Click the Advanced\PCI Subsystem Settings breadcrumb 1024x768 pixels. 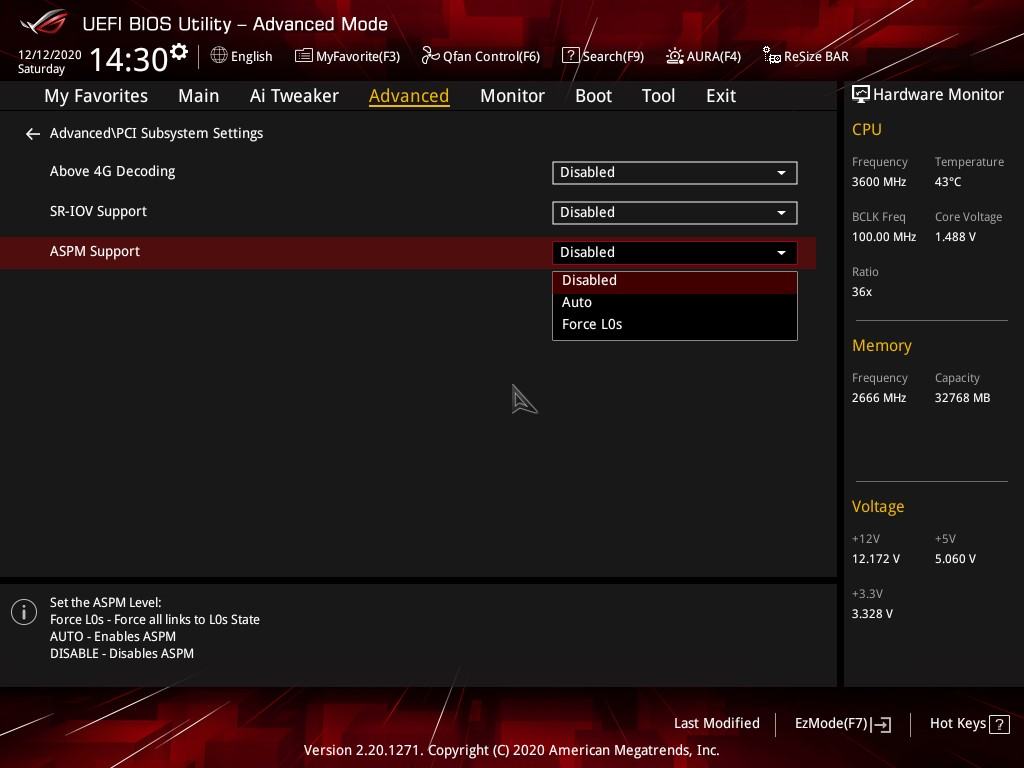tap(156, 133)
